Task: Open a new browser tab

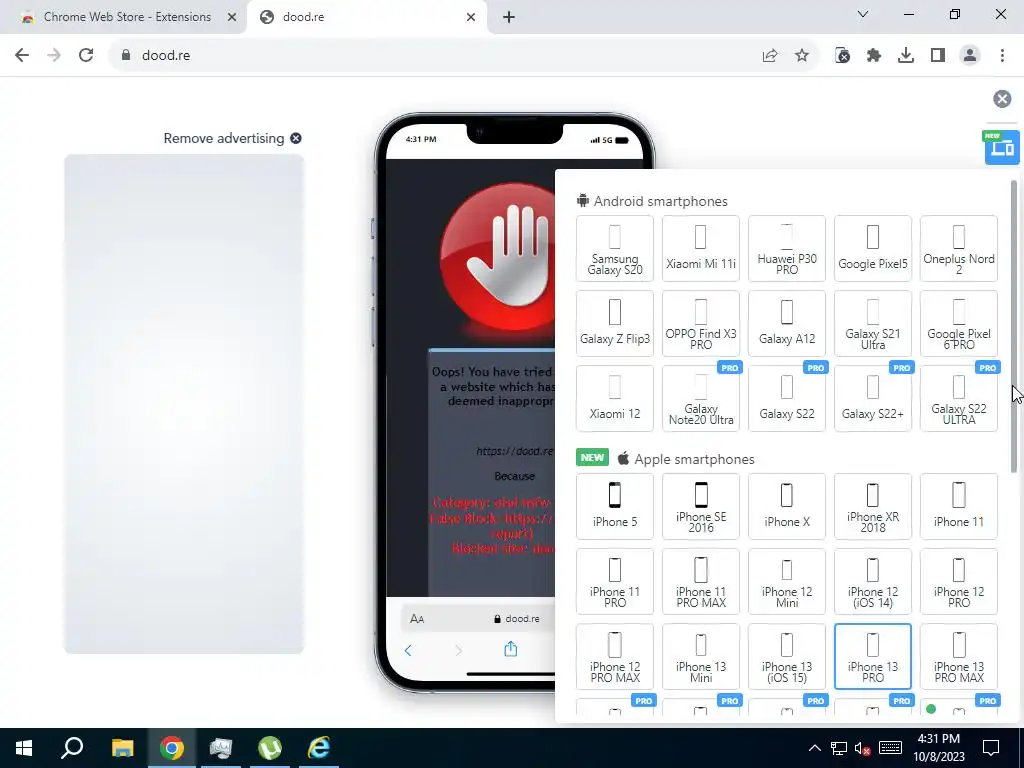Action: pyautogui.click(x=509, y=17)
